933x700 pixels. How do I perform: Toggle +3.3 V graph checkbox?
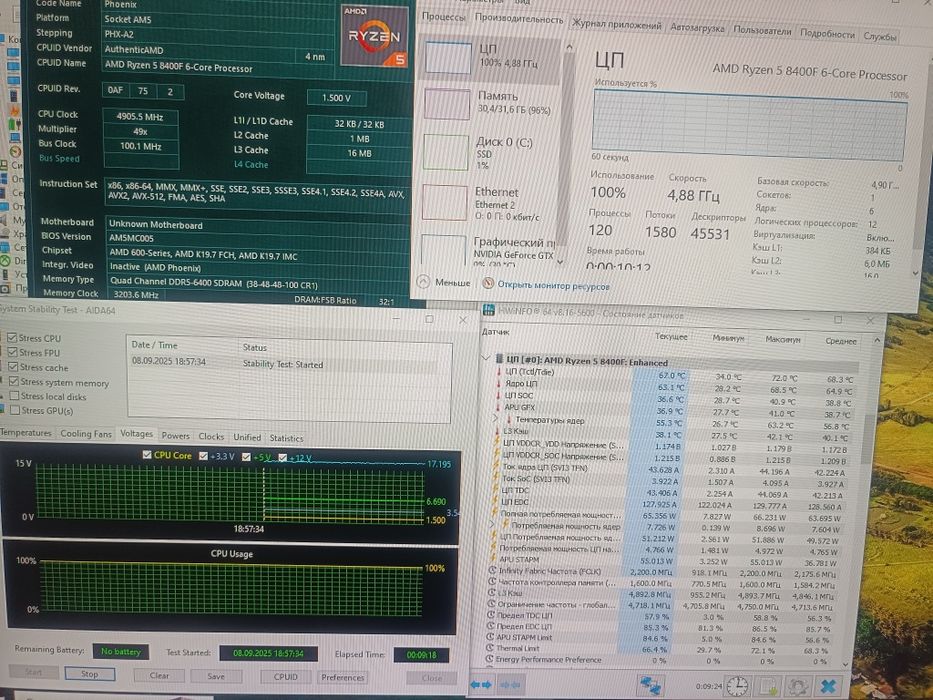coord(203,456)
